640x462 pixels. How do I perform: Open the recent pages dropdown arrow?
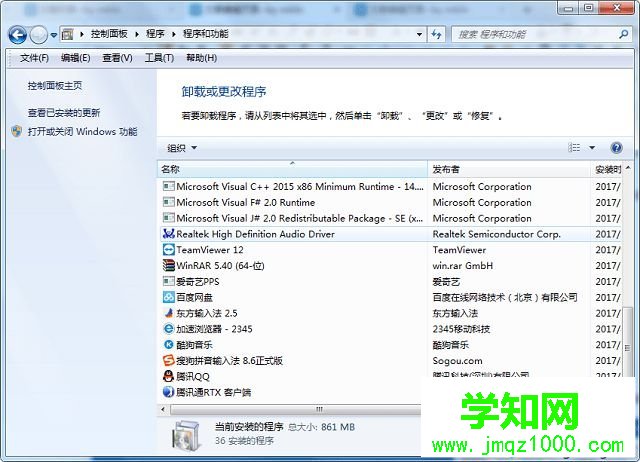(x=54, y=36)
